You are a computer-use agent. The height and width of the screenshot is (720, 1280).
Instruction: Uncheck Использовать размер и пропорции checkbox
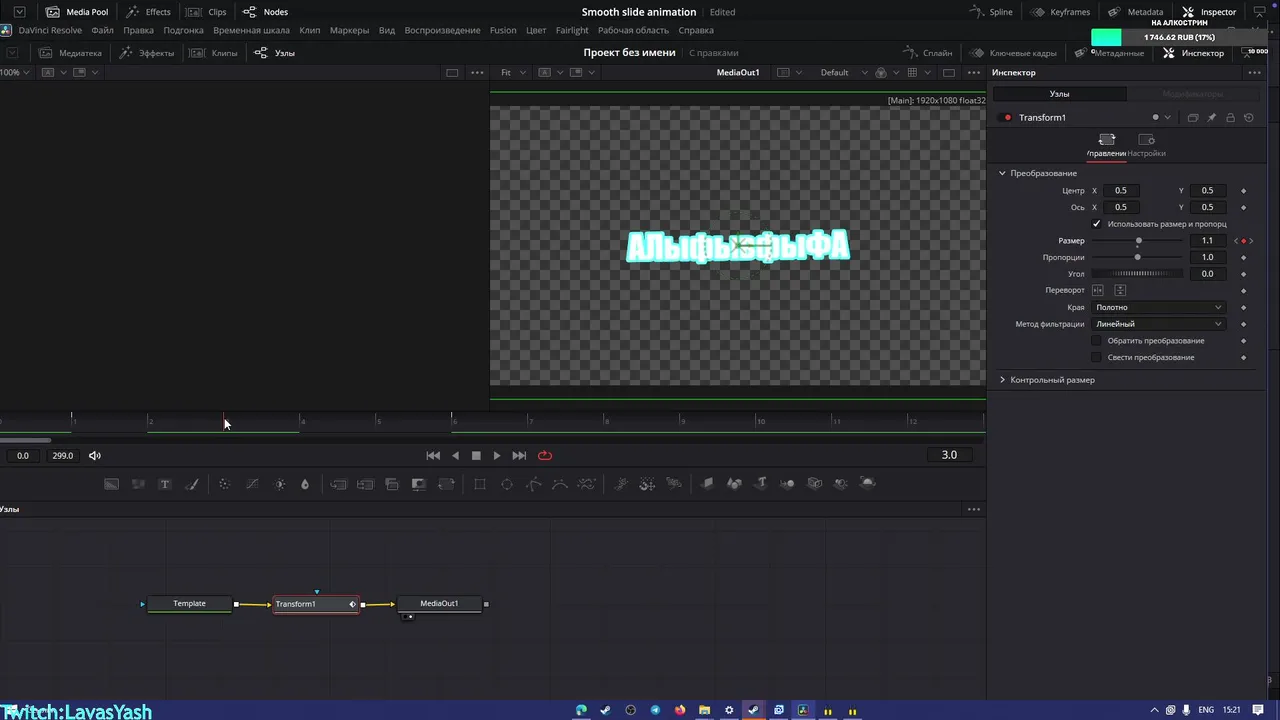[1097, 224]
